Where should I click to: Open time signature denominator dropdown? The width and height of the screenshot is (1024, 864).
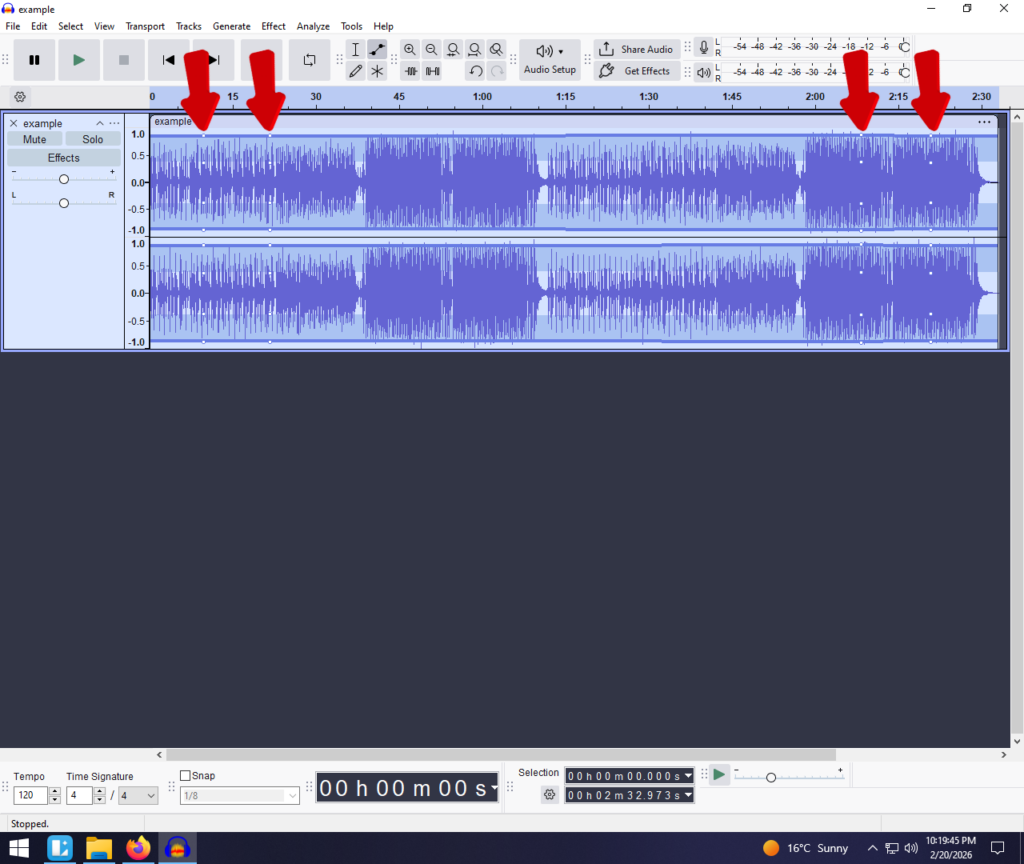(138, 796)
